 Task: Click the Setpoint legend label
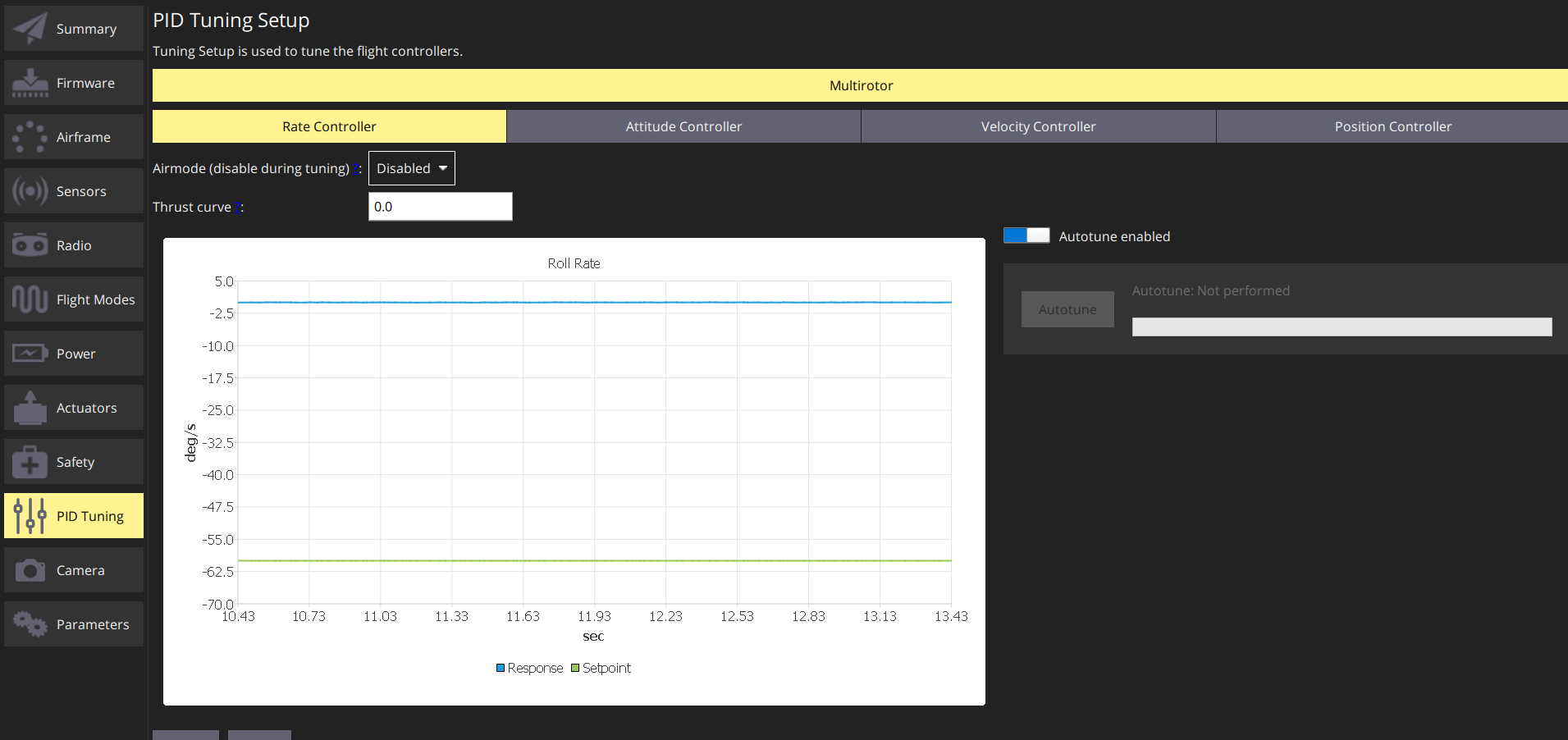(x=606, y=668)
